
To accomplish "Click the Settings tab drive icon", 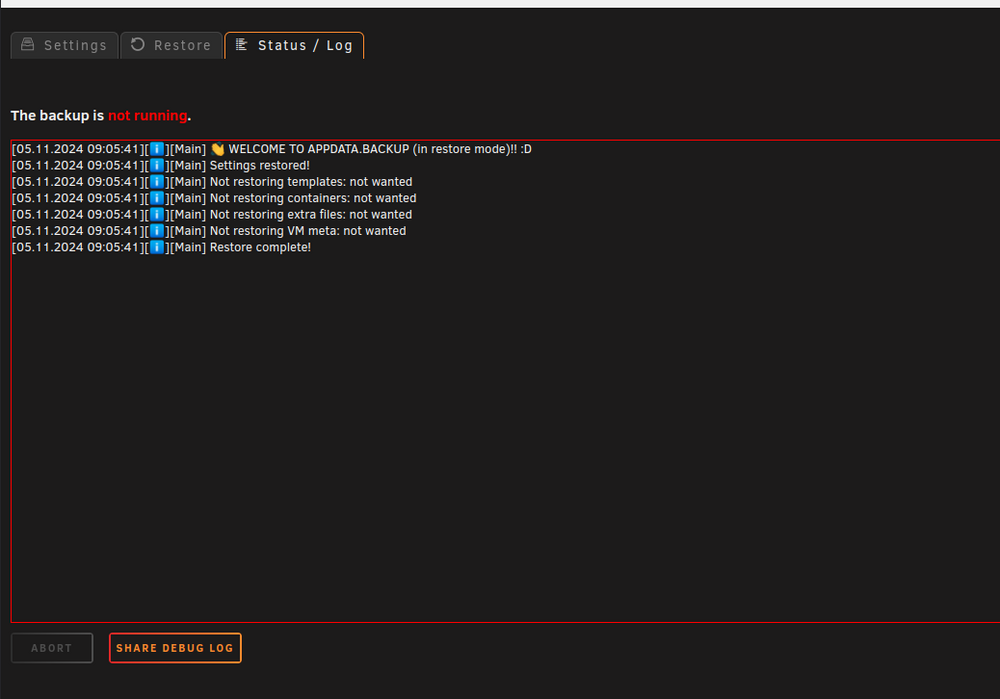I will pos(27,44).
